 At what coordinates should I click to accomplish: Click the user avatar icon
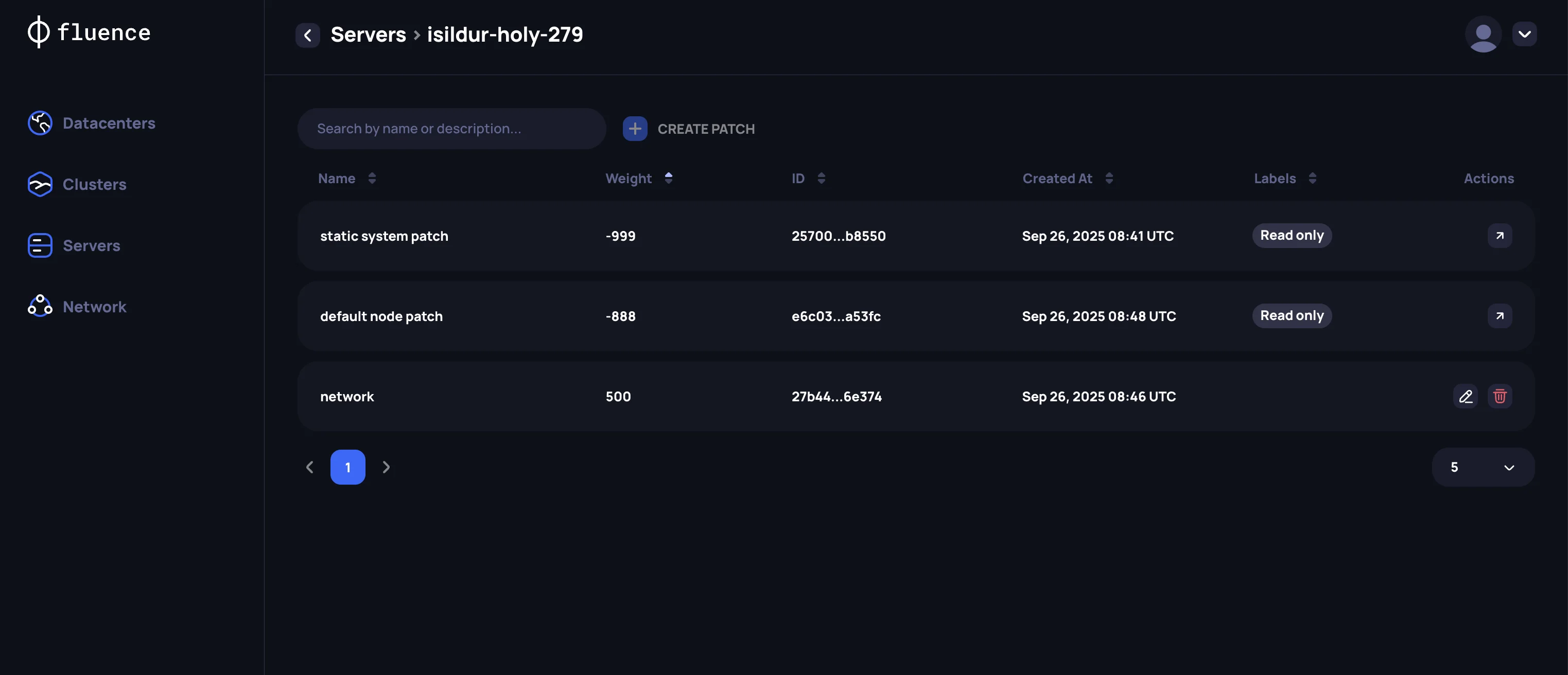(1483, 34)
